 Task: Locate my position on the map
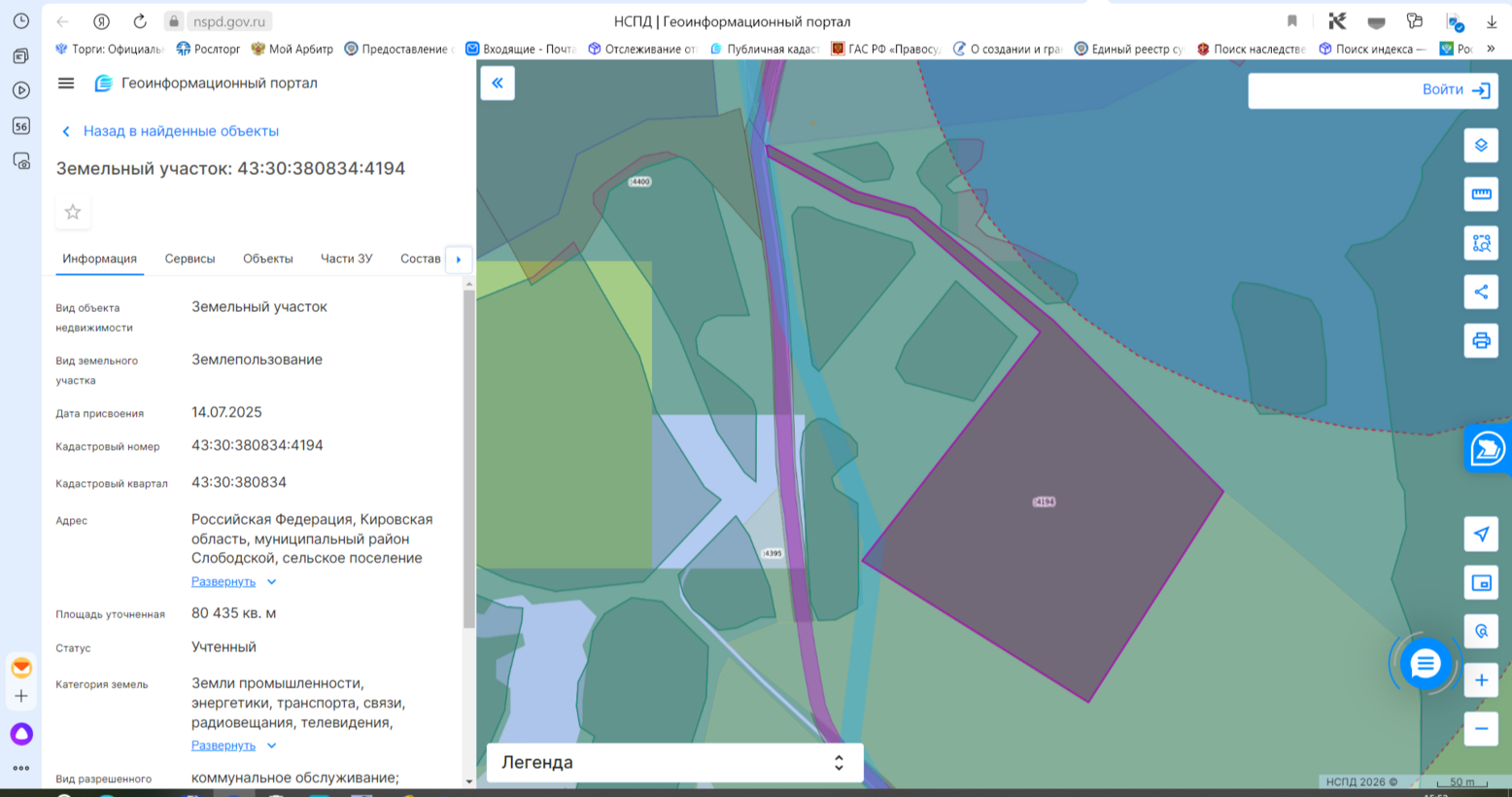1481,534
